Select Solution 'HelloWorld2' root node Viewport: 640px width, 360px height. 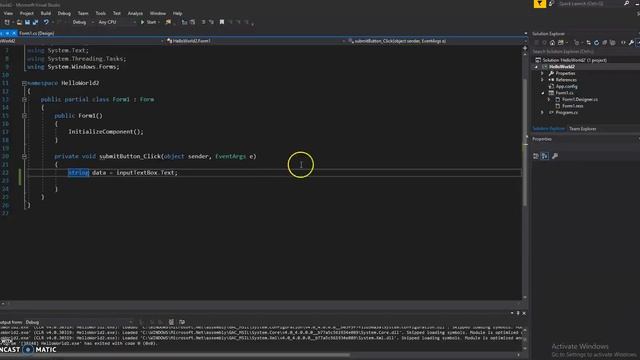[571, 60]
